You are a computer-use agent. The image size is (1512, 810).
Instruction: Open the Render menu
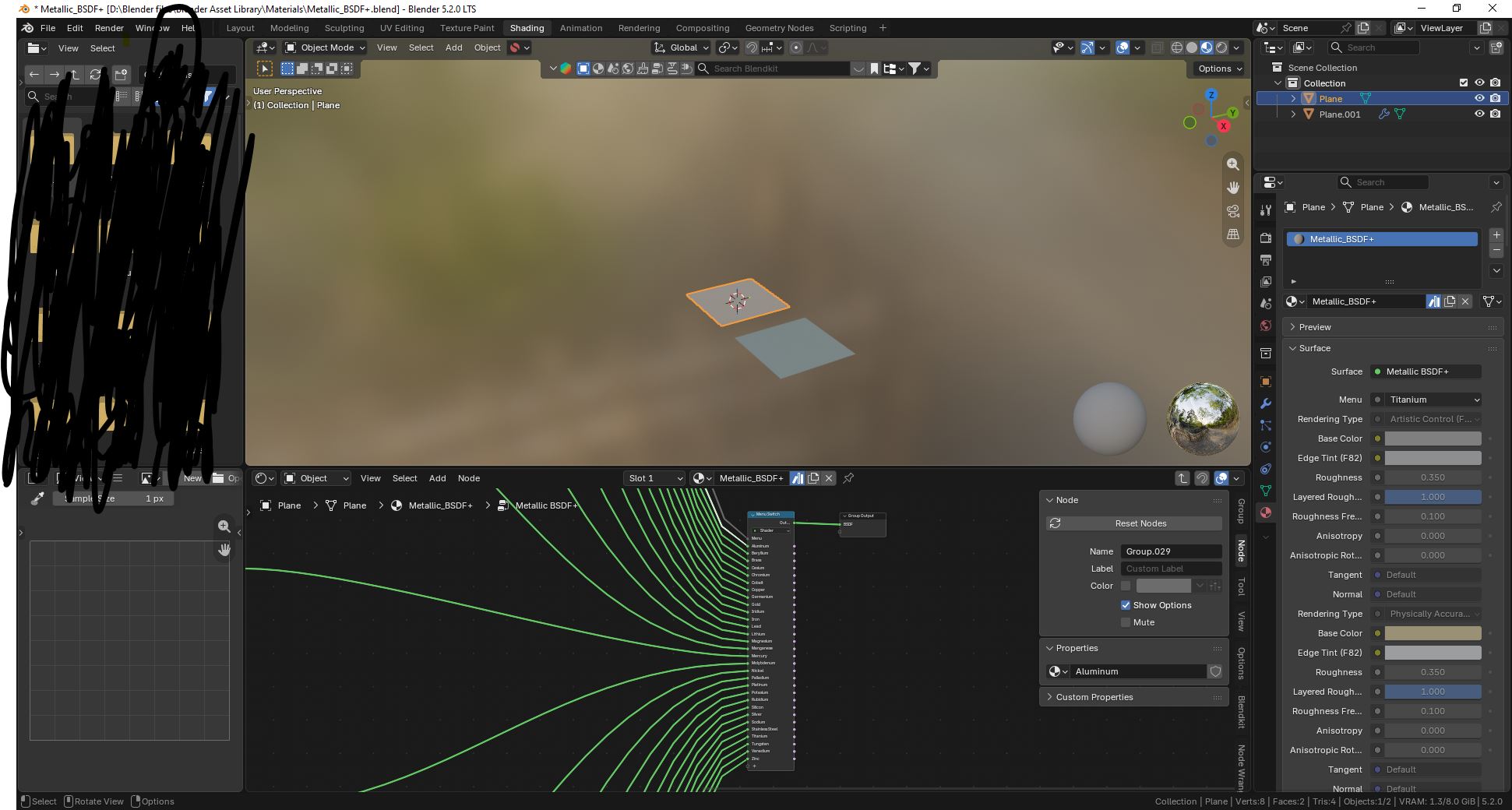tap(109, 28)
